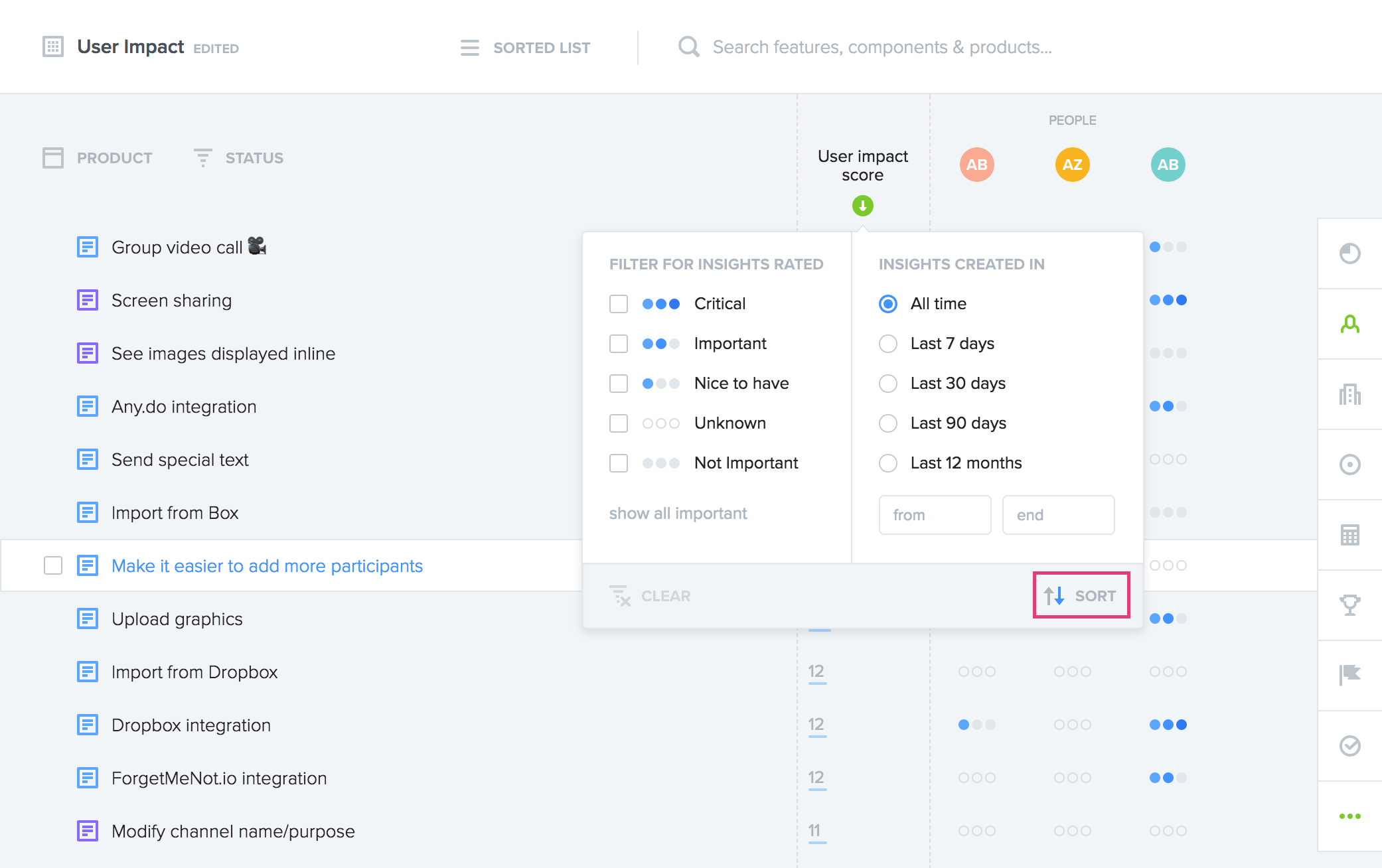Click the board grid icon beside User Impact
Screen dimensions: 1382x868
(x=53, y=46)
